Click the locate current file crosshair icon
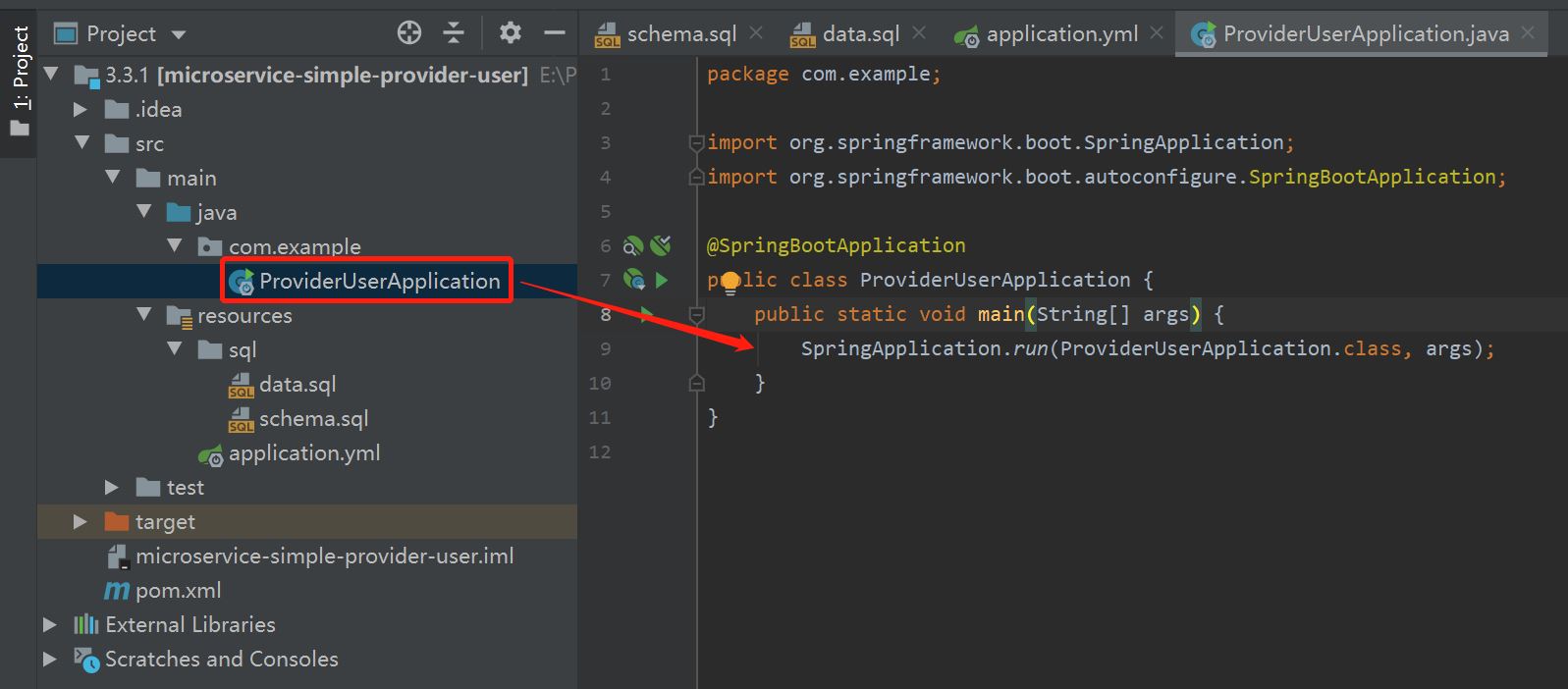1568x689 pixels. [x=409, y=33]
